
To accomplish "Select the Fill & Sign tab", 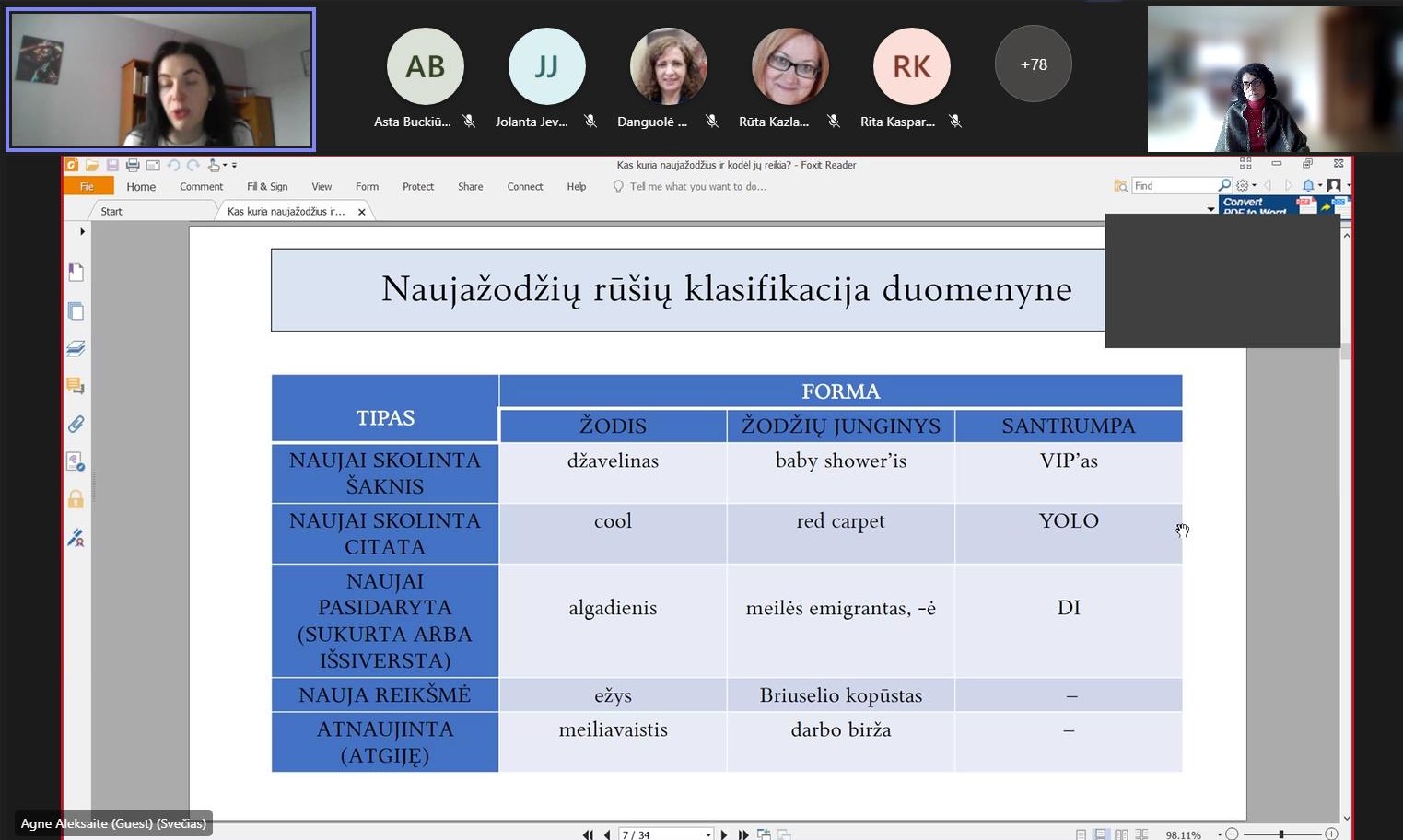I will coord(267,186).
